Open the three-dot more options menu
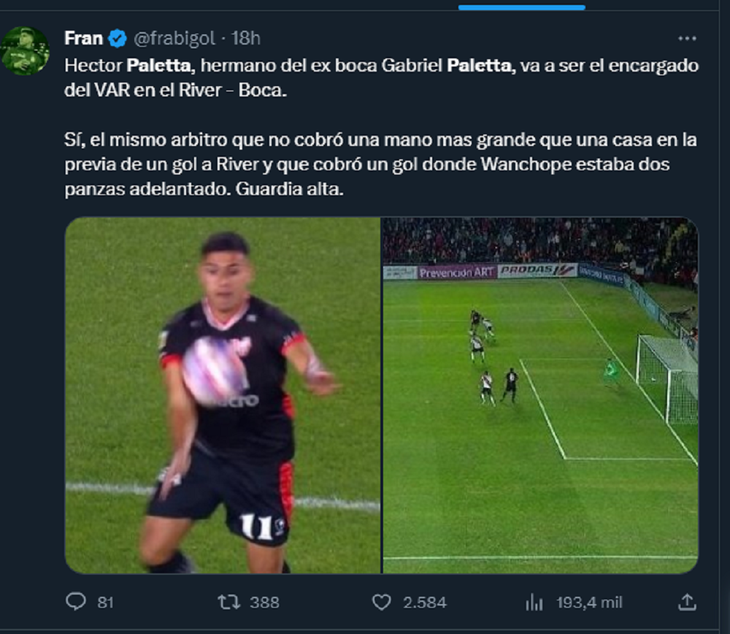This screenshot has width=730, height=634. 687,39
